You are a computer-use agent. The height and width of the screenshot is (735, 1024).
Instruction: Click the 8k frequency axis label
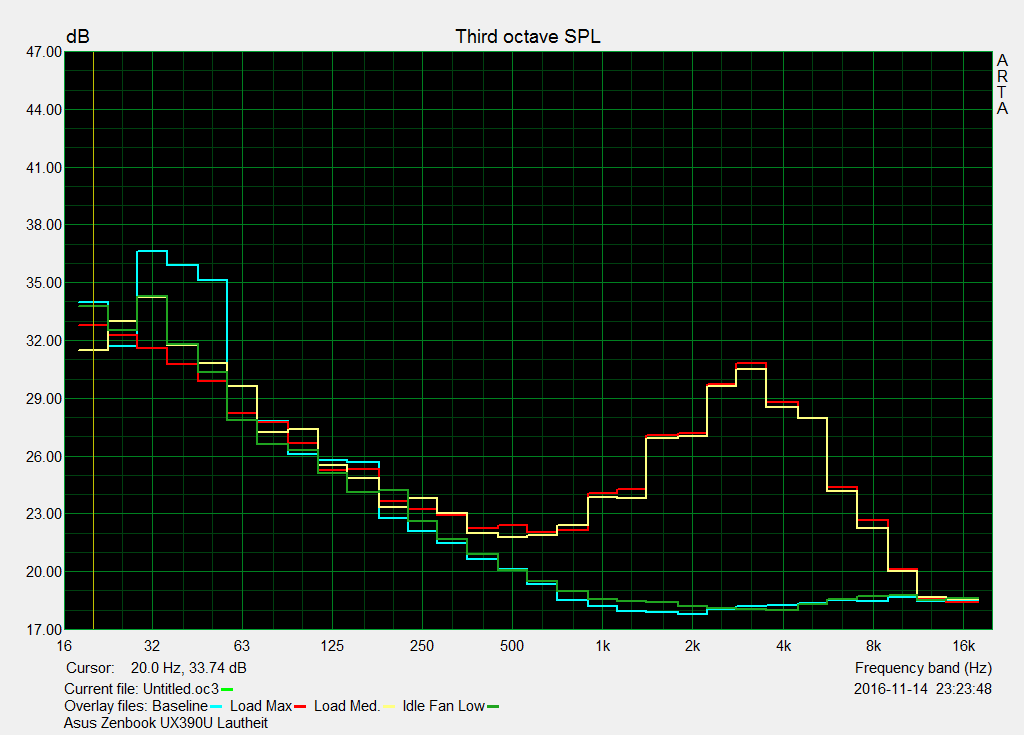(873, 646)
